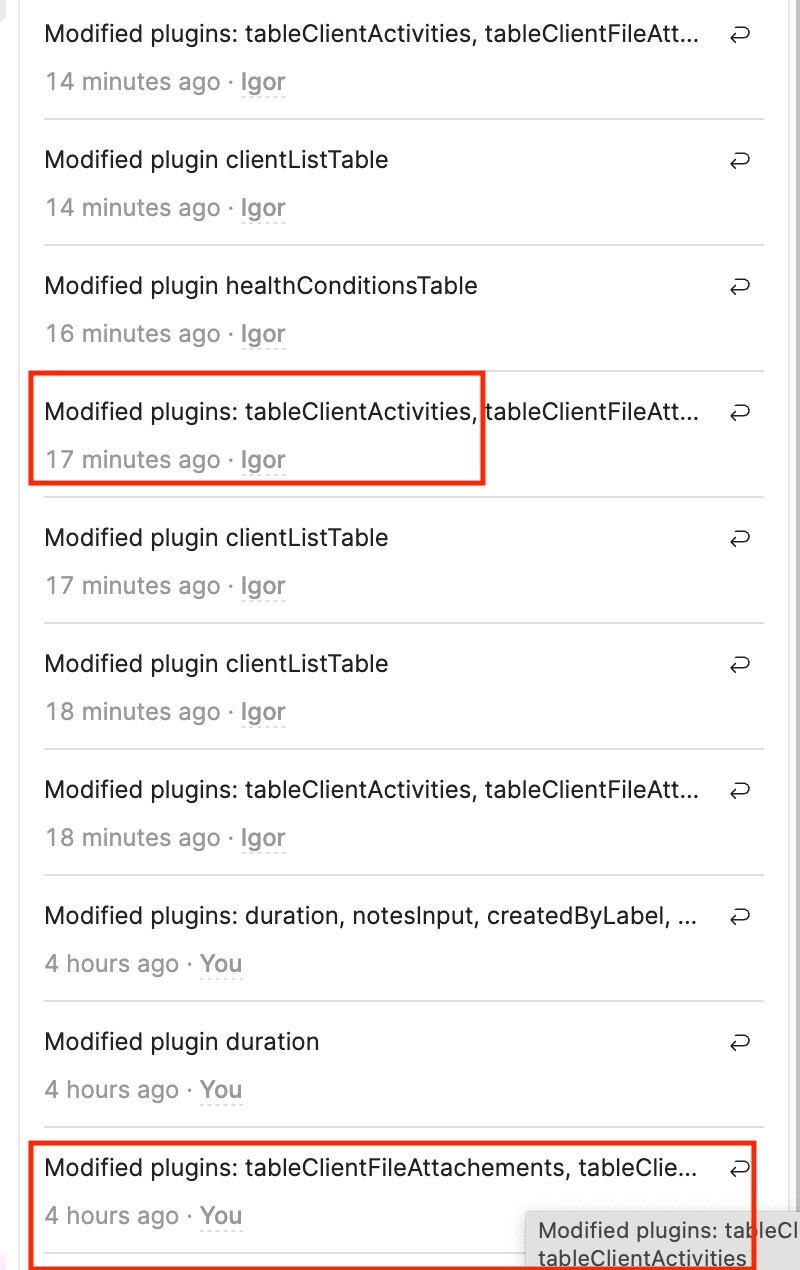Select the tableClientFileAttachements entry title

(x=370, y=1168)
